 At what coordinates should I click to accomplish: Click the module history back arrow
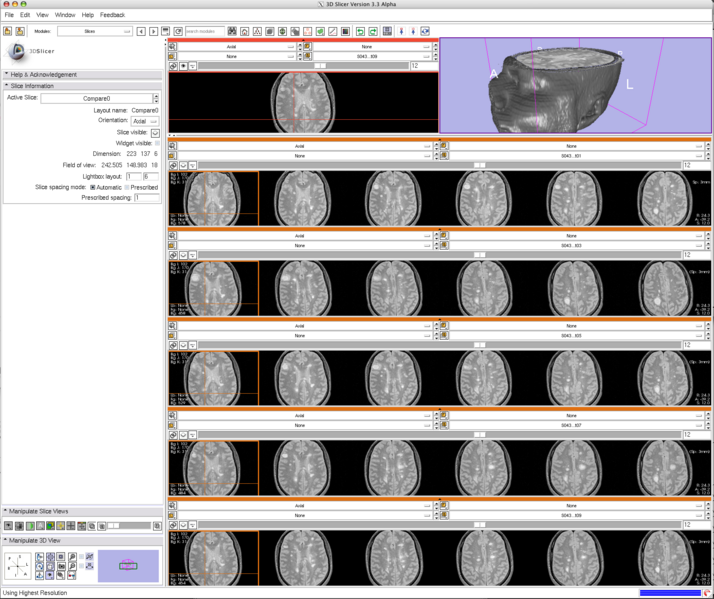[141, 32]
